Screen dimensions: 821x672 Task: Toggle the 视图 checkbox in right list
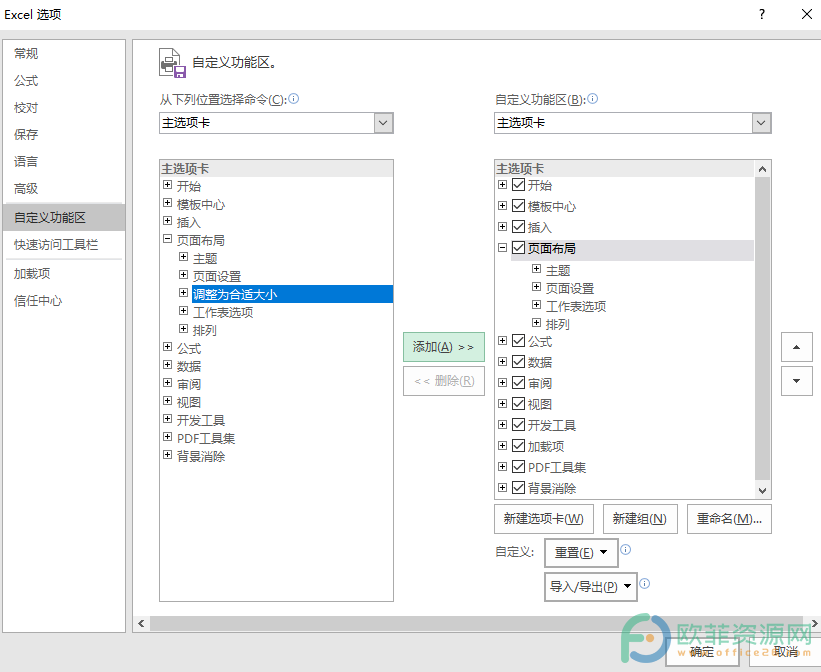click(x=518, y=403)
